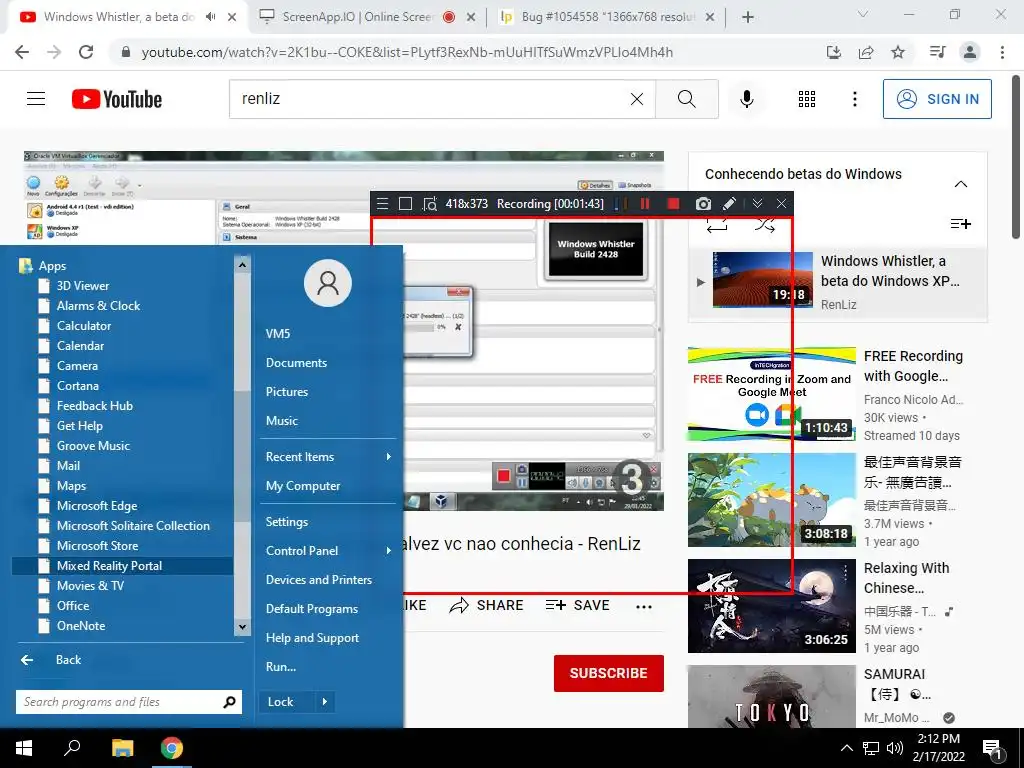
Task: Open YouTube settings three-dot menu
Action: (854, 99)
